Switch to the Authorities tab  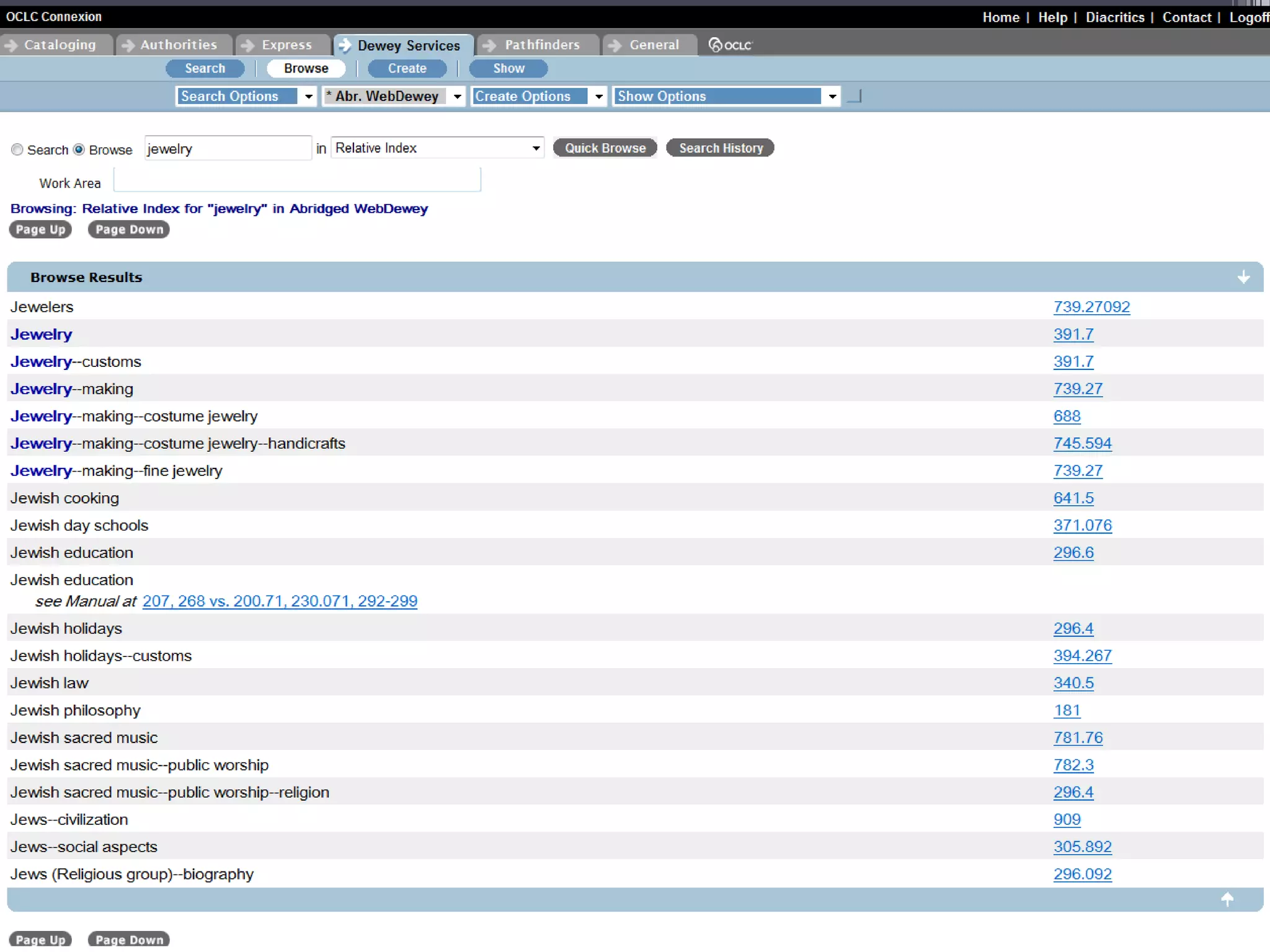click(178, 45)
